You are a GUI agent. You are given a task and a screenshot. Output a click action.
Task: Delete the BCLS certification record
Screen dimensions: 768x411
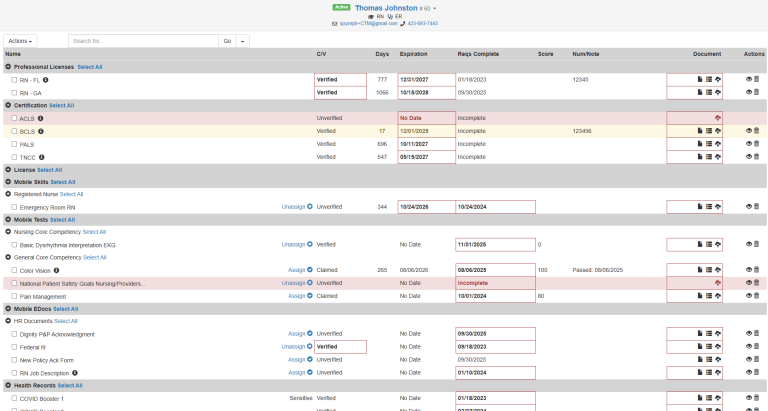tap(756, 131)
